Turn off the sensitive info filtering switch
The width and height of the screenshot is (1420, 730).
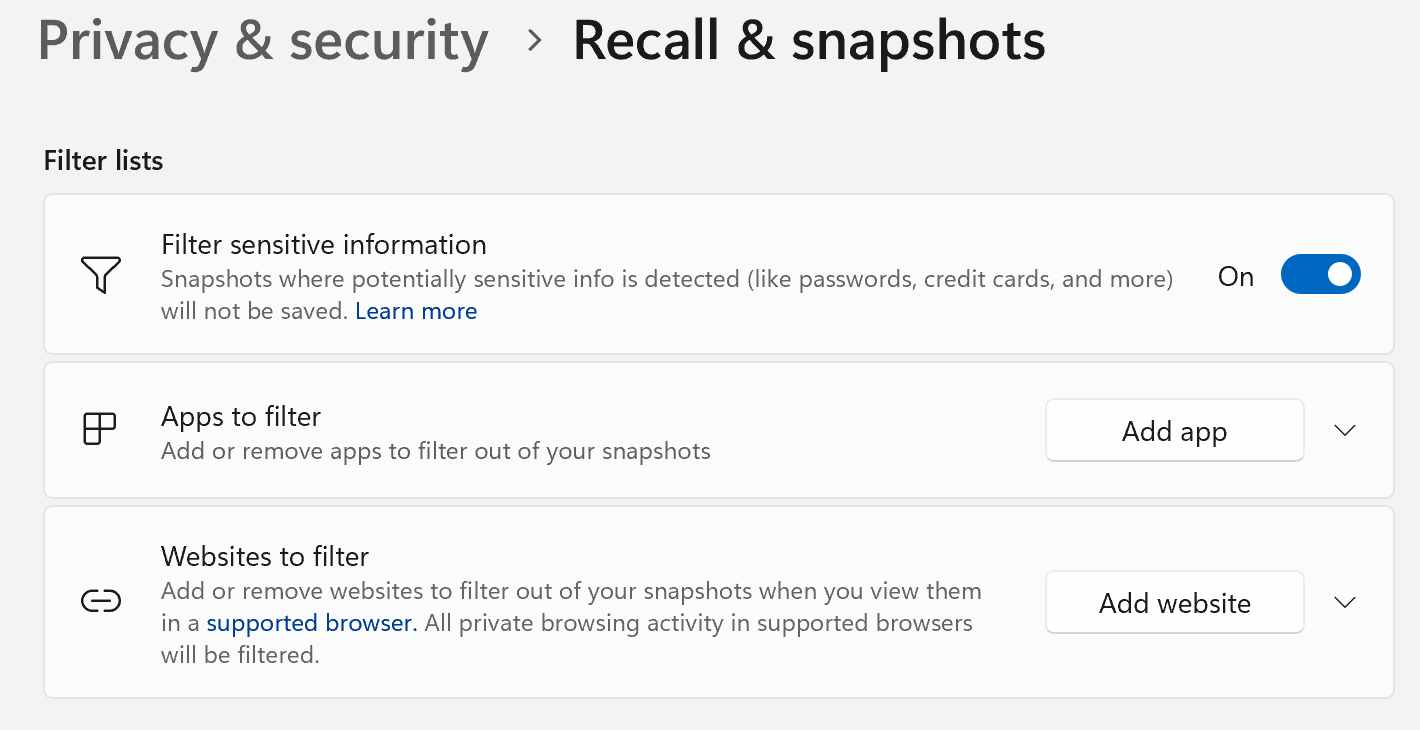[x=1320, y=274]
